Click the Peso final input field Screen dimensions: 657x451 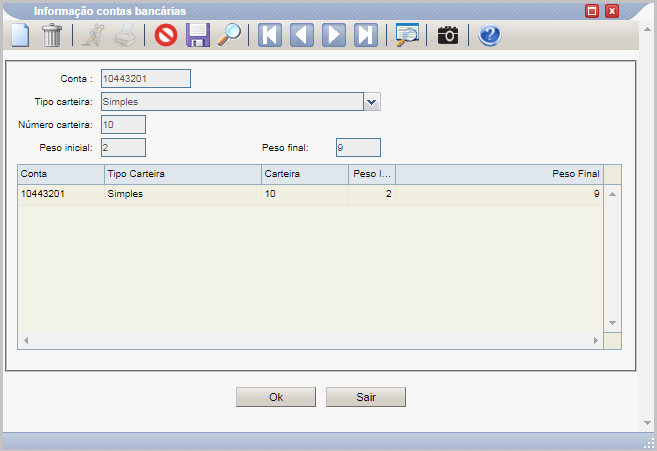point(358,148)
